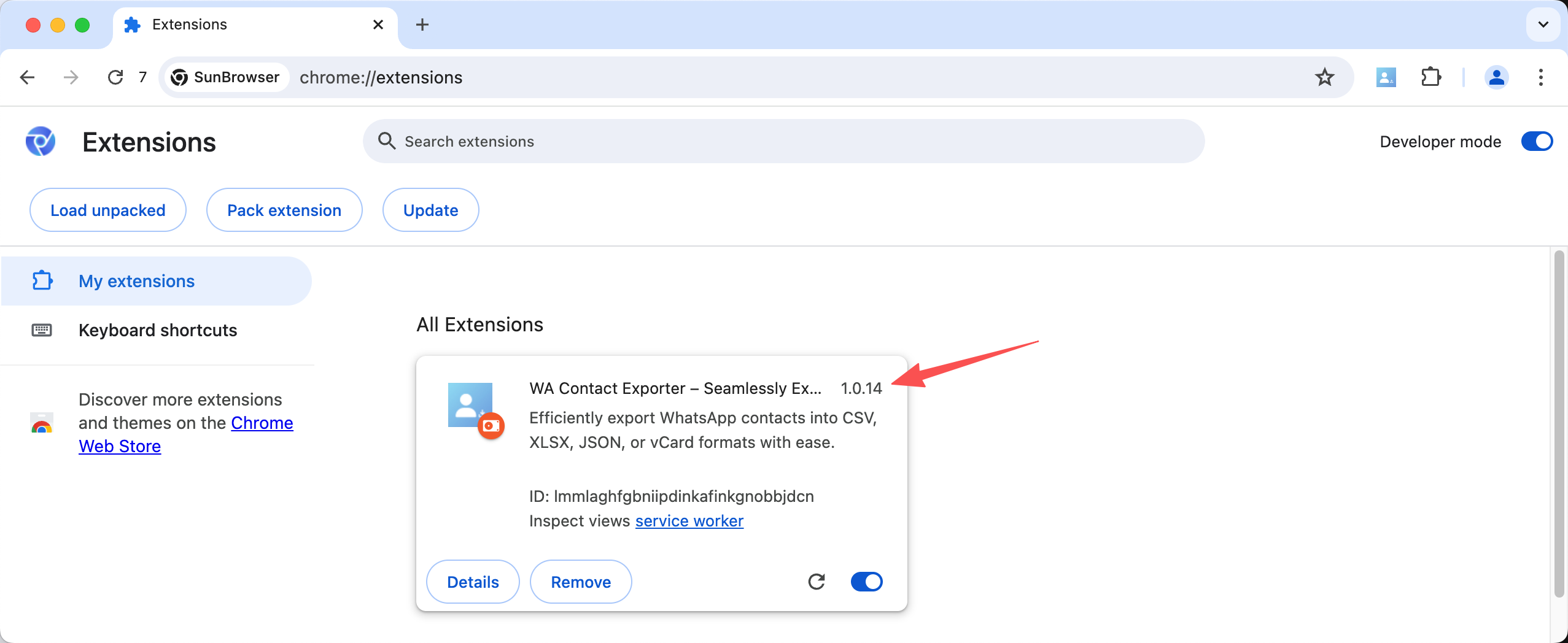The image size is (1568, 643).
Task: Focus the Search extensions field
Action: (783, 142)
